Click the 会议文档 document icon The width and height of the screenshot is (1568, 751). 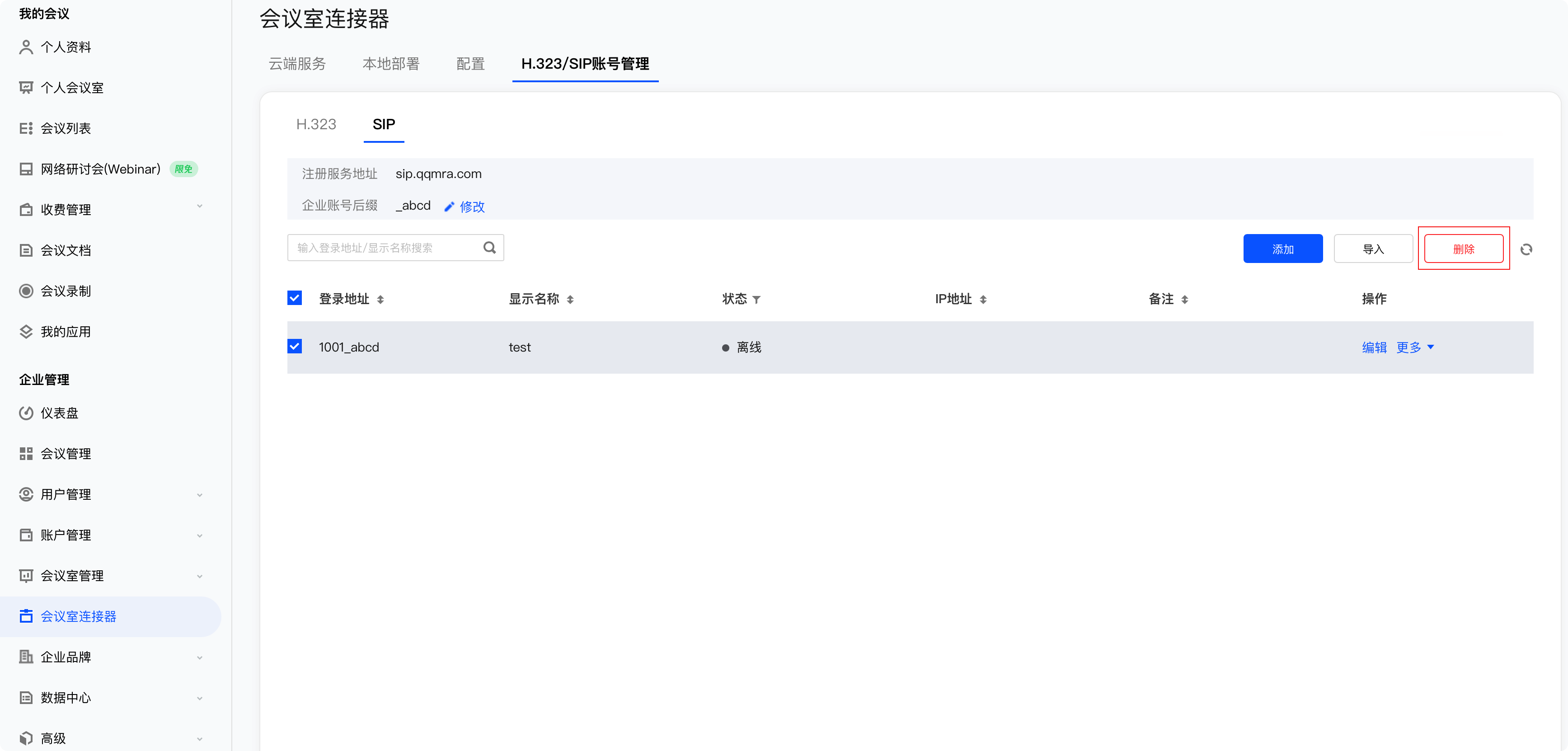[26, 250]
